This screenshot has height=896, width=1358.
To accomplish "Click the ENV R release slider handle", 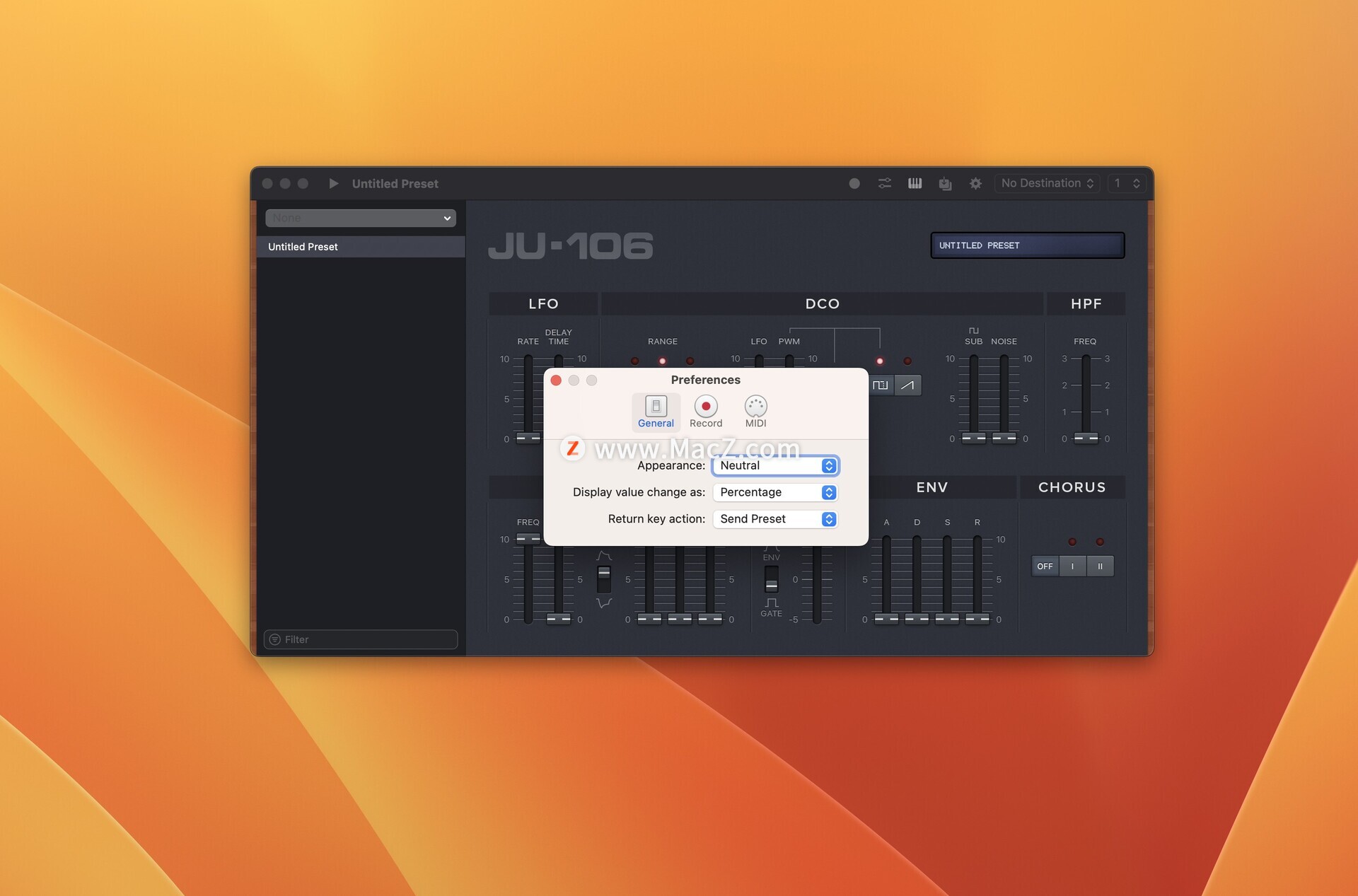I will click(977, 619).
